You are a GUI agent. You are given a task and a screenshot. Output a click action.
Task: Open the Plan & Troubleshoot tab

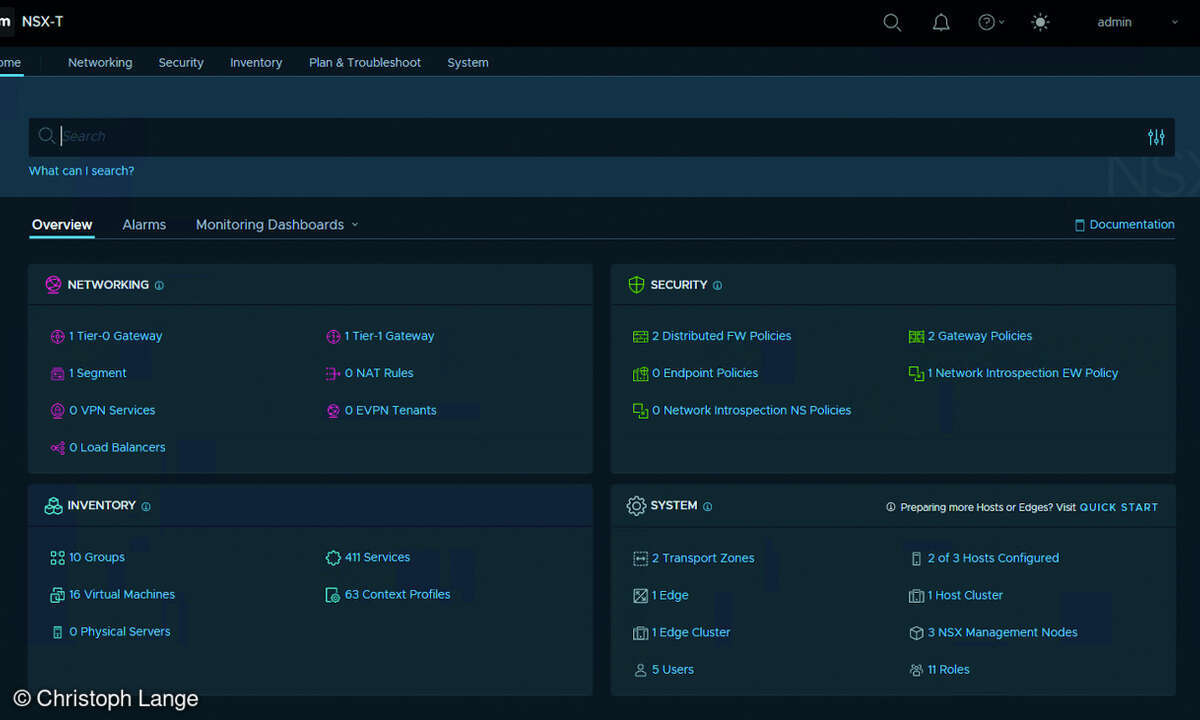pos(365,62)
